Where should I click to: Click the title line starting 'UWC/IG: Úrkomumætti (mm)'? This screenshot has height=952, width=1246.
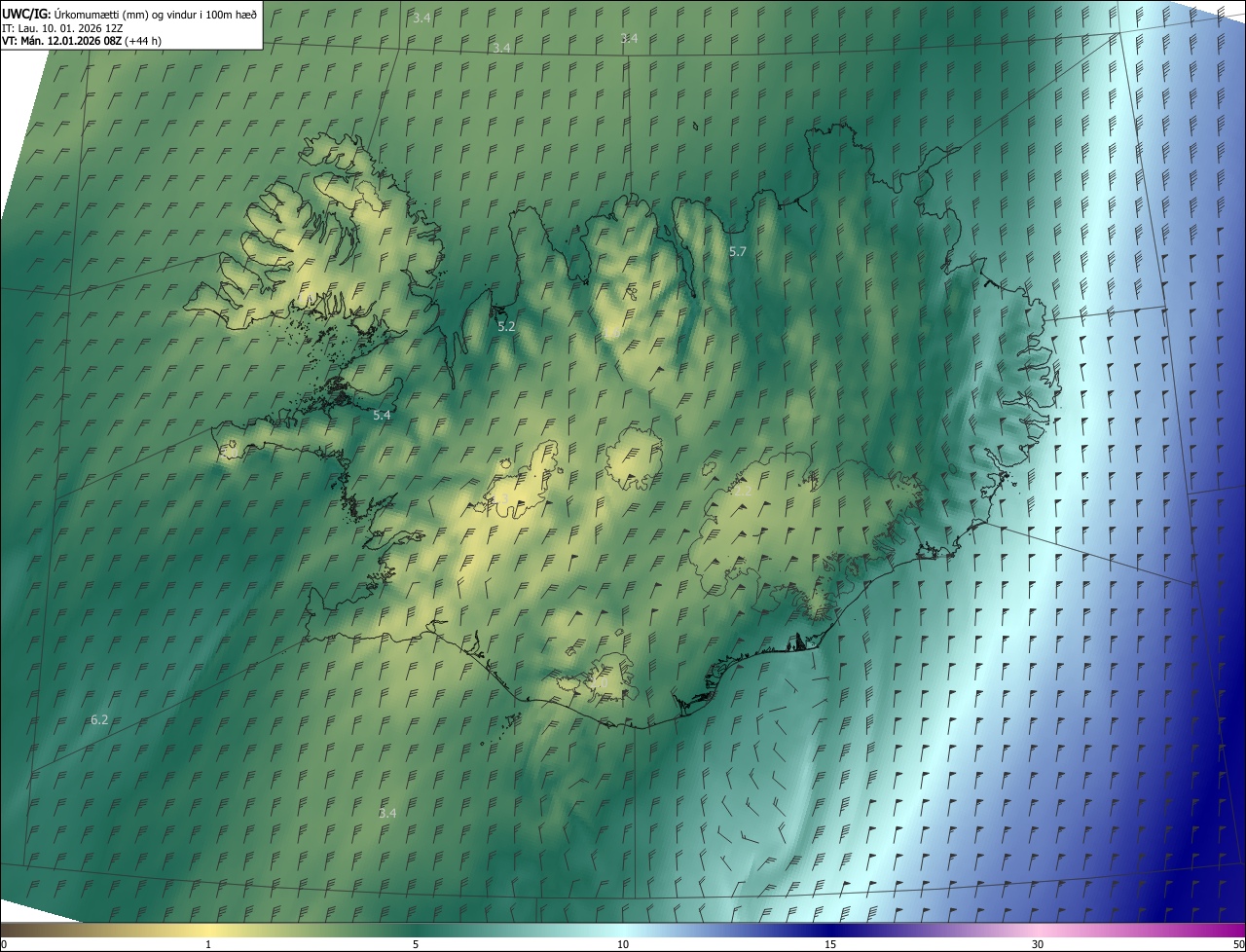coord(129,14)
